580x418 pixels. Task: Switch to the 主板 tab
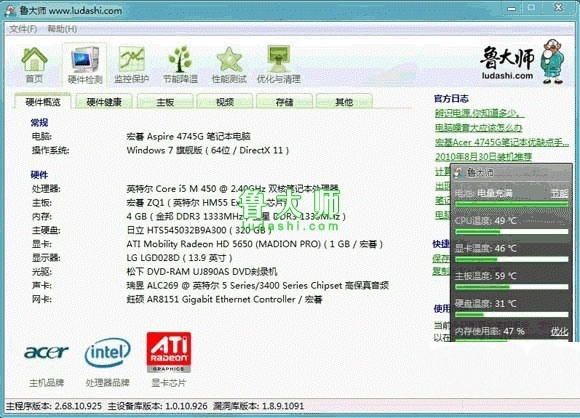[165, 102]
